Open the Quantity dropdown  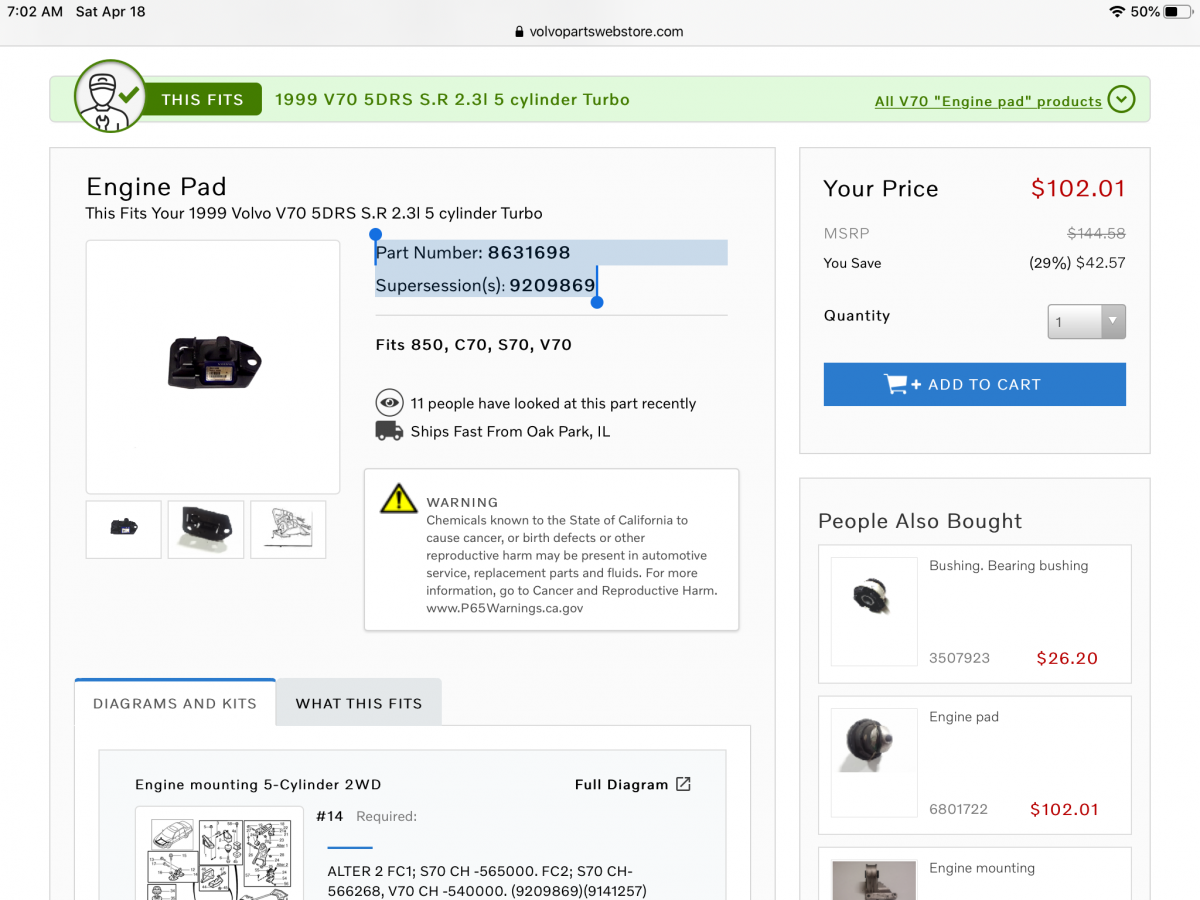(1086, 322)
